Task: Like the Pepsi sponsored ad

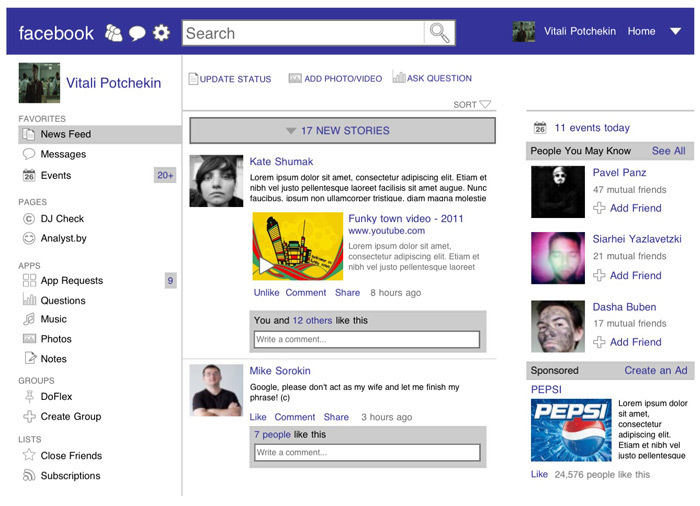Action: 539,474
